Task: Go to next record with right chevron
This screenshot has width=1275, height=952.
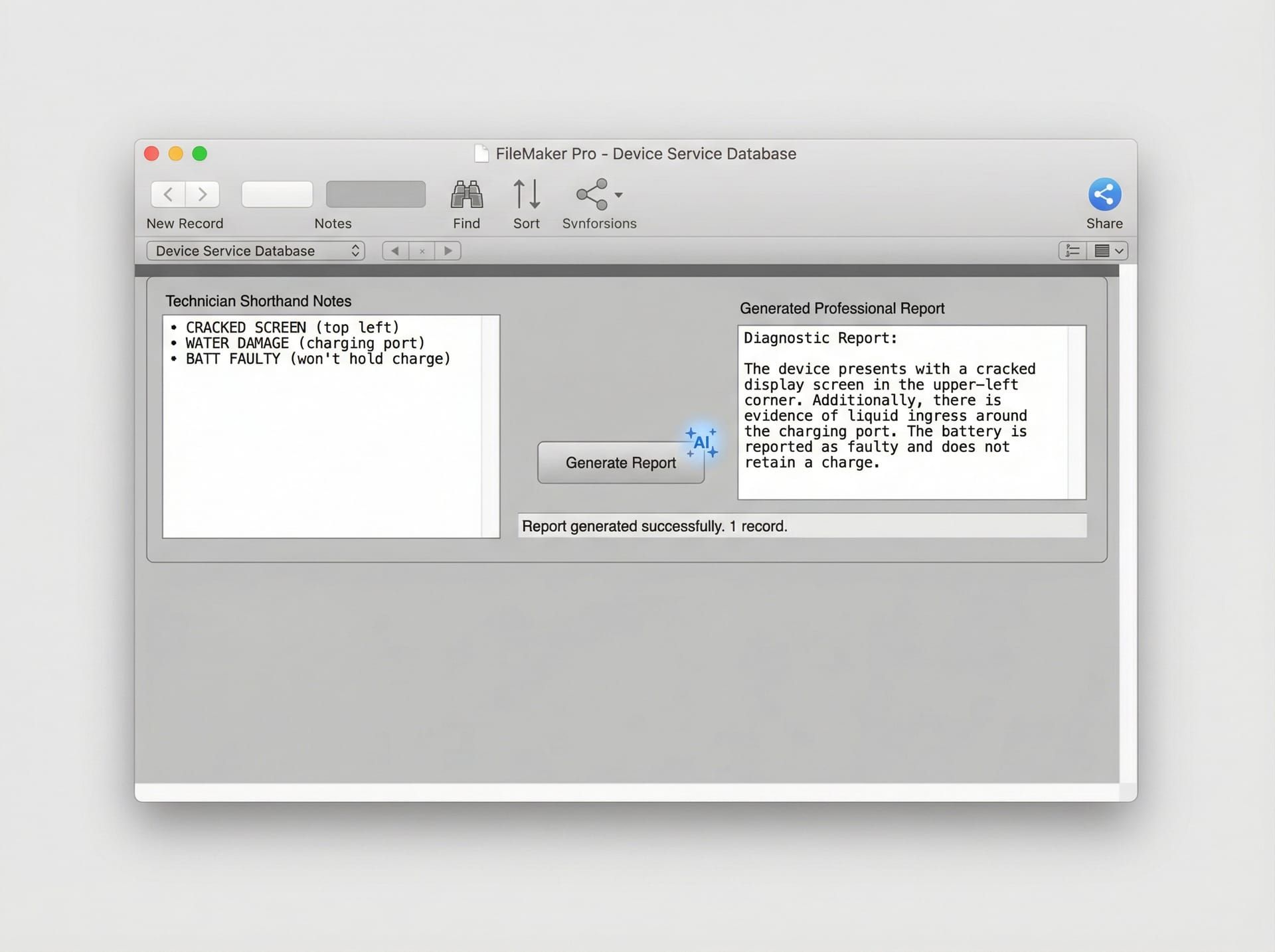Action: tap(203, 195)
